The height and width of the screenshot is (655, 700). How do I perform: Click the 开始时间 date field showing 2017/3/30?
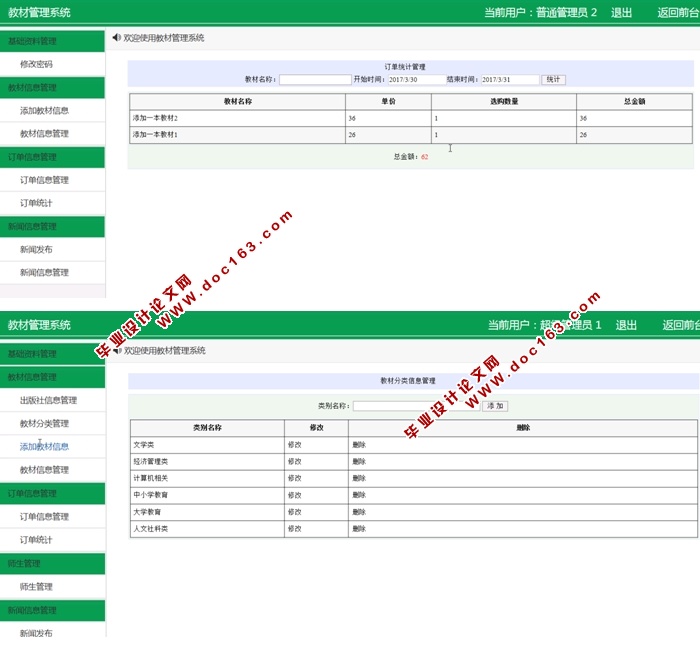[417, 79]
